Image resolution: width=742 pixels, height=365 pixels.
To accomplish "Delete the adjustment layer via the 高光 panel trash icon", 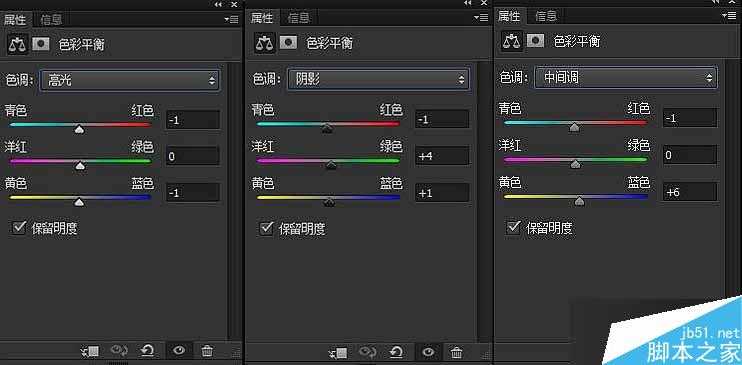I will (207, 351).
